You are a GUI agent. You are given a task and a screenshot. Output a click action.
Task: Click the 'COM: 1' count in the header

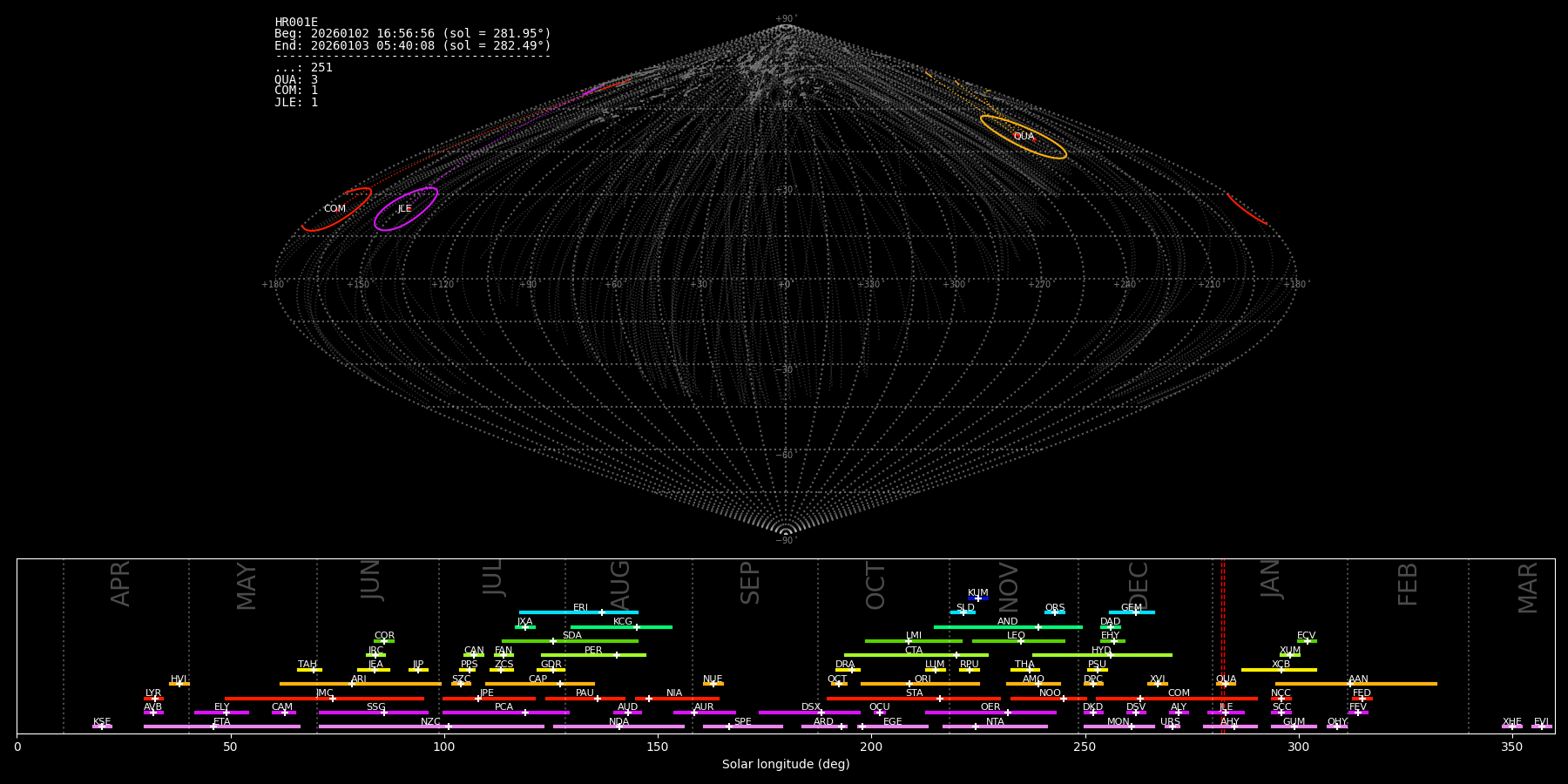click(x=296, y=91)
